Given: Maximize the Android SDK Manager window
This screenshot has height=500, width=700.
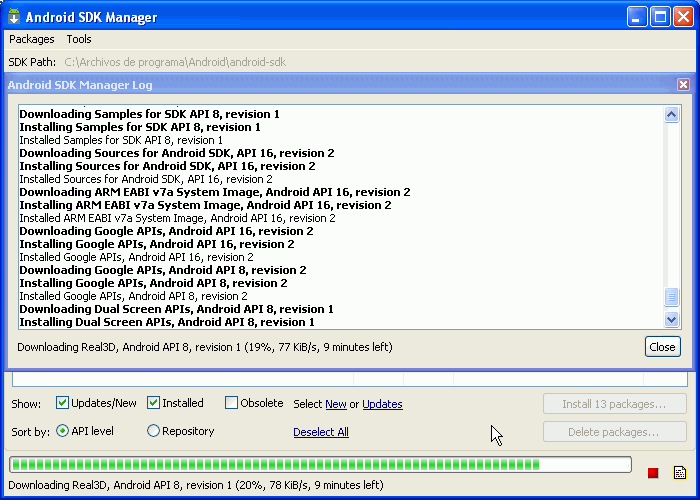Looking at the screenshot, I should coord(660,17).
